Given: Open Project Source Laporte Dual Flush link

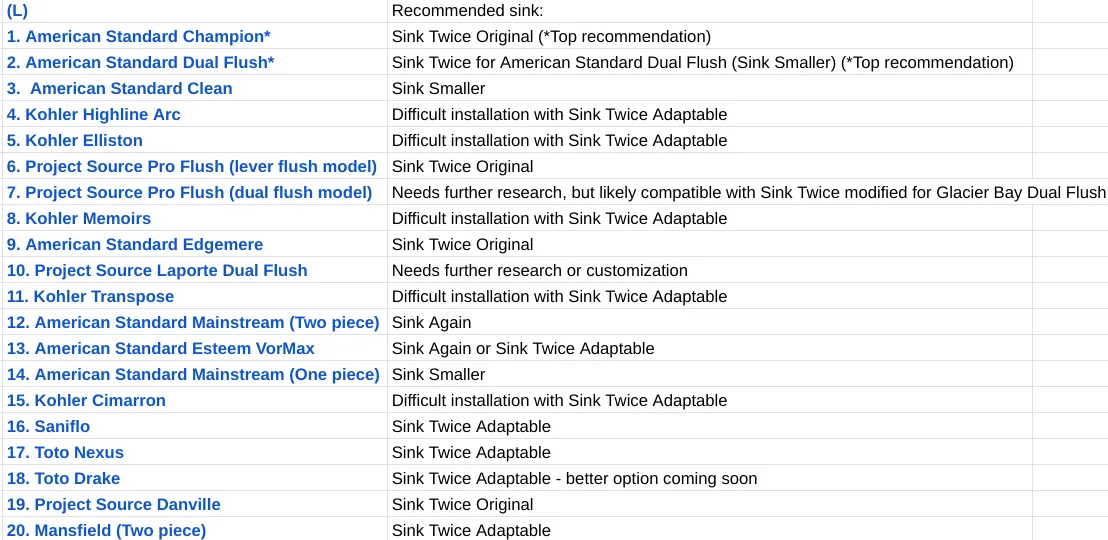Looking at the screenshot, I should click(x=157, y=271).
